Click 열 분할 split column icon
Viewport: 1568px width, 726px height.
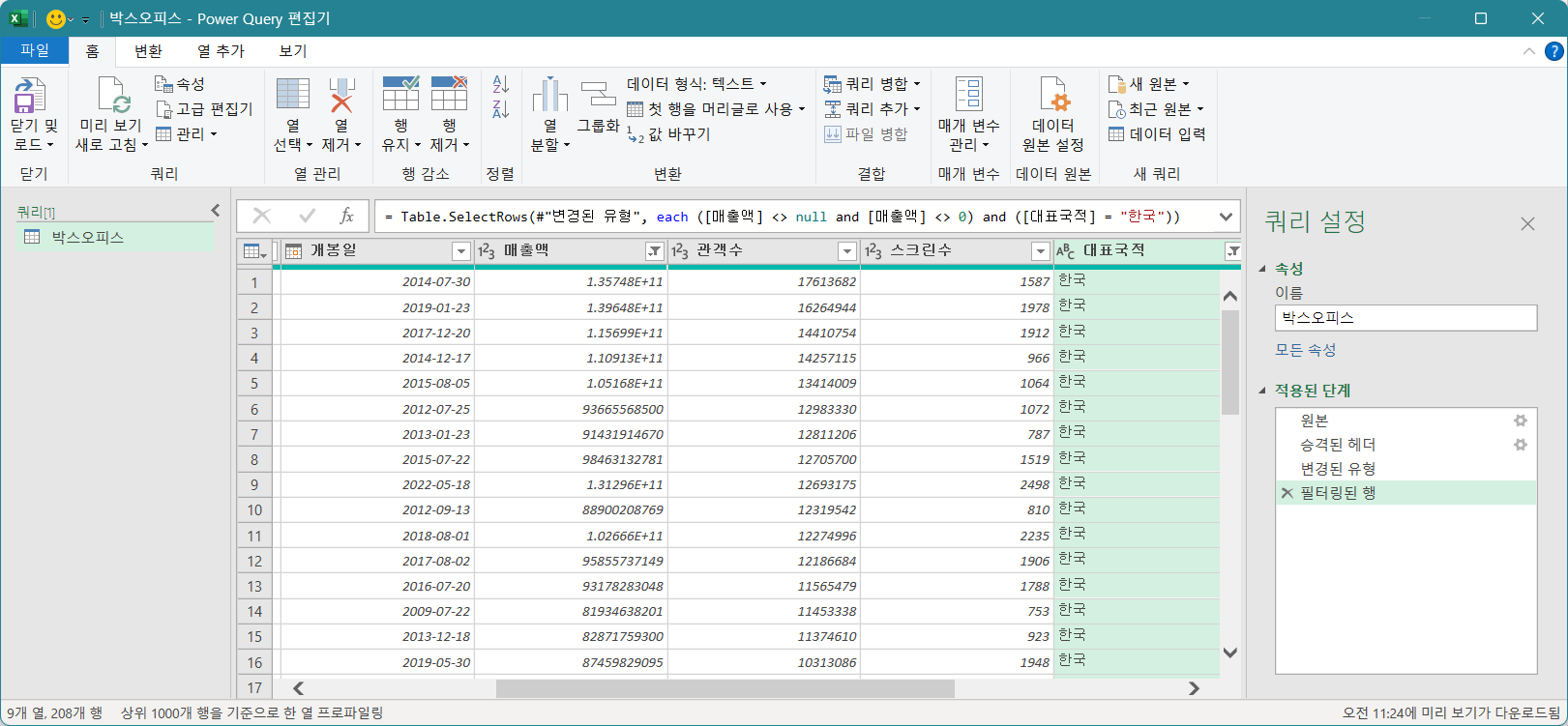(x=549, y=94)
